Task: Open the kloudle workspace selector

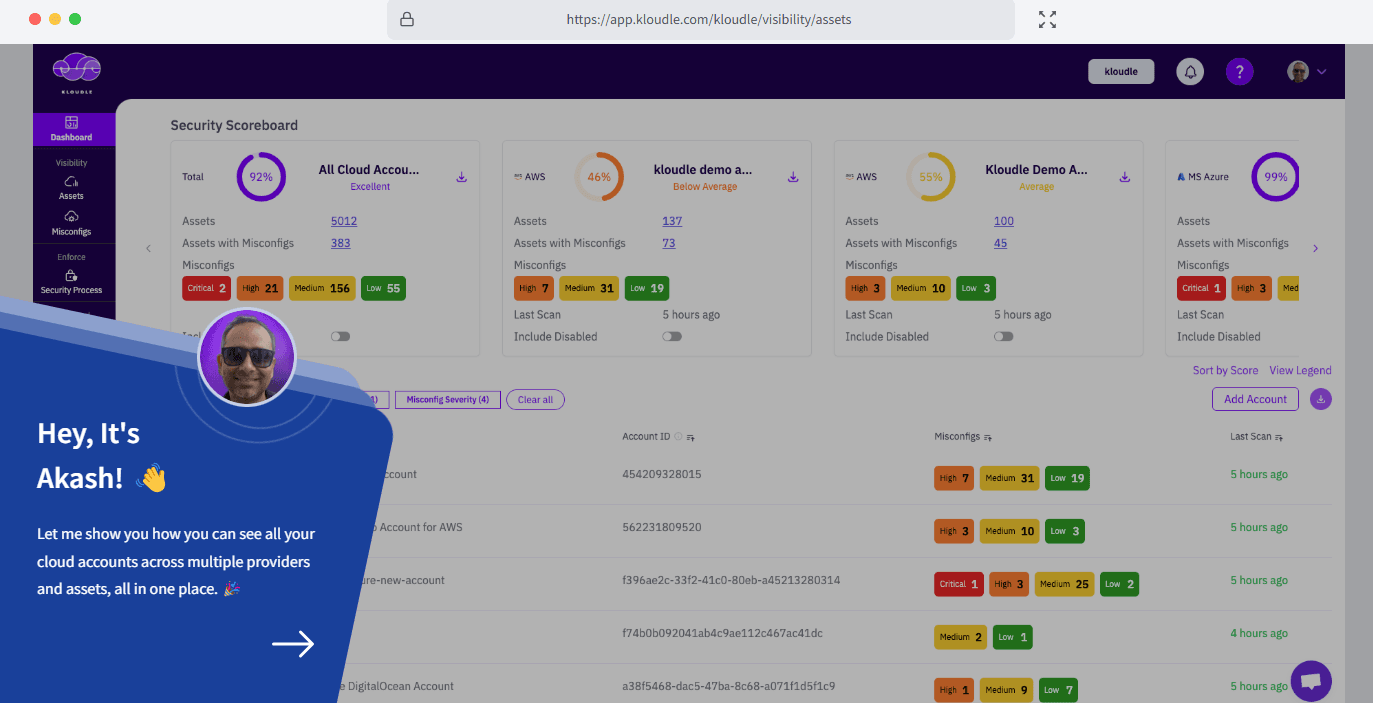Action: [x=1120, y=71]
